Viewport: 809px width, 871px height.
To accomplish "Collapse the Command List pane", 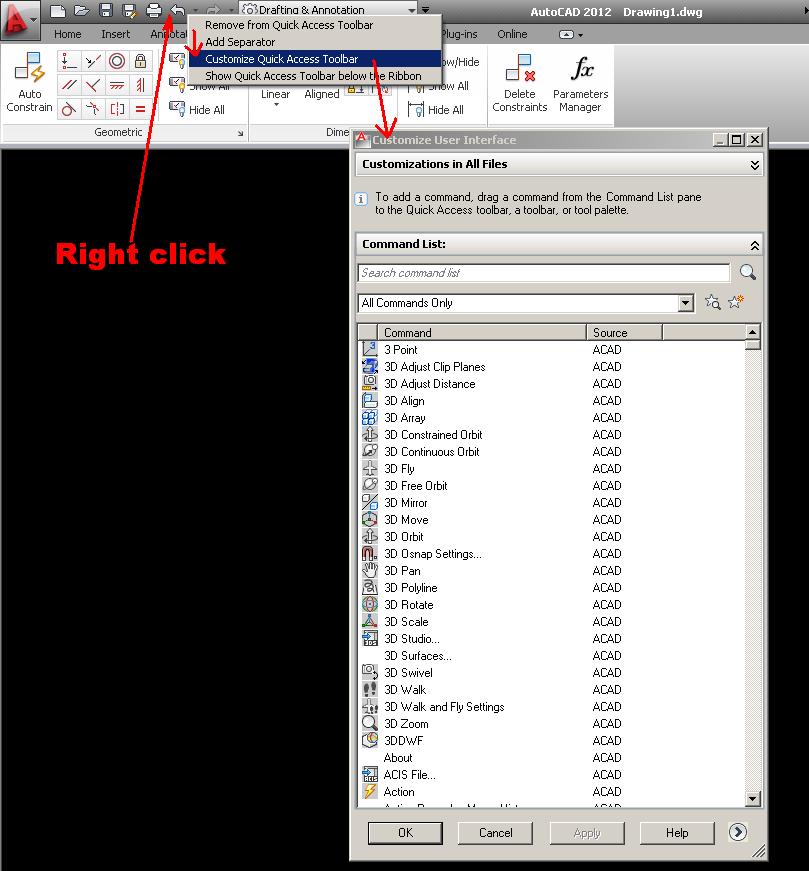I will coord(755,245).
